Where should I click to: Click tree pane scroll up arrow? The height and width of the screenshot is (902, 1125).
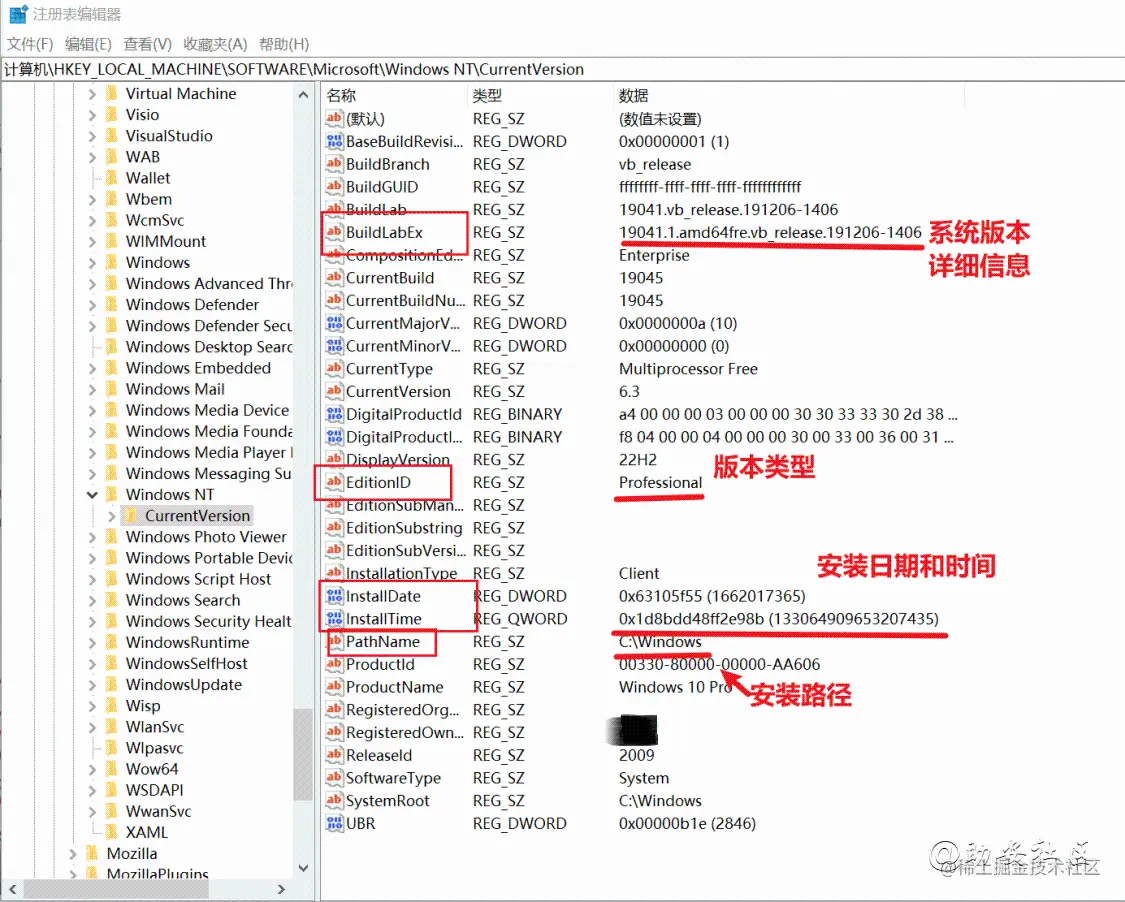(303, 95)
